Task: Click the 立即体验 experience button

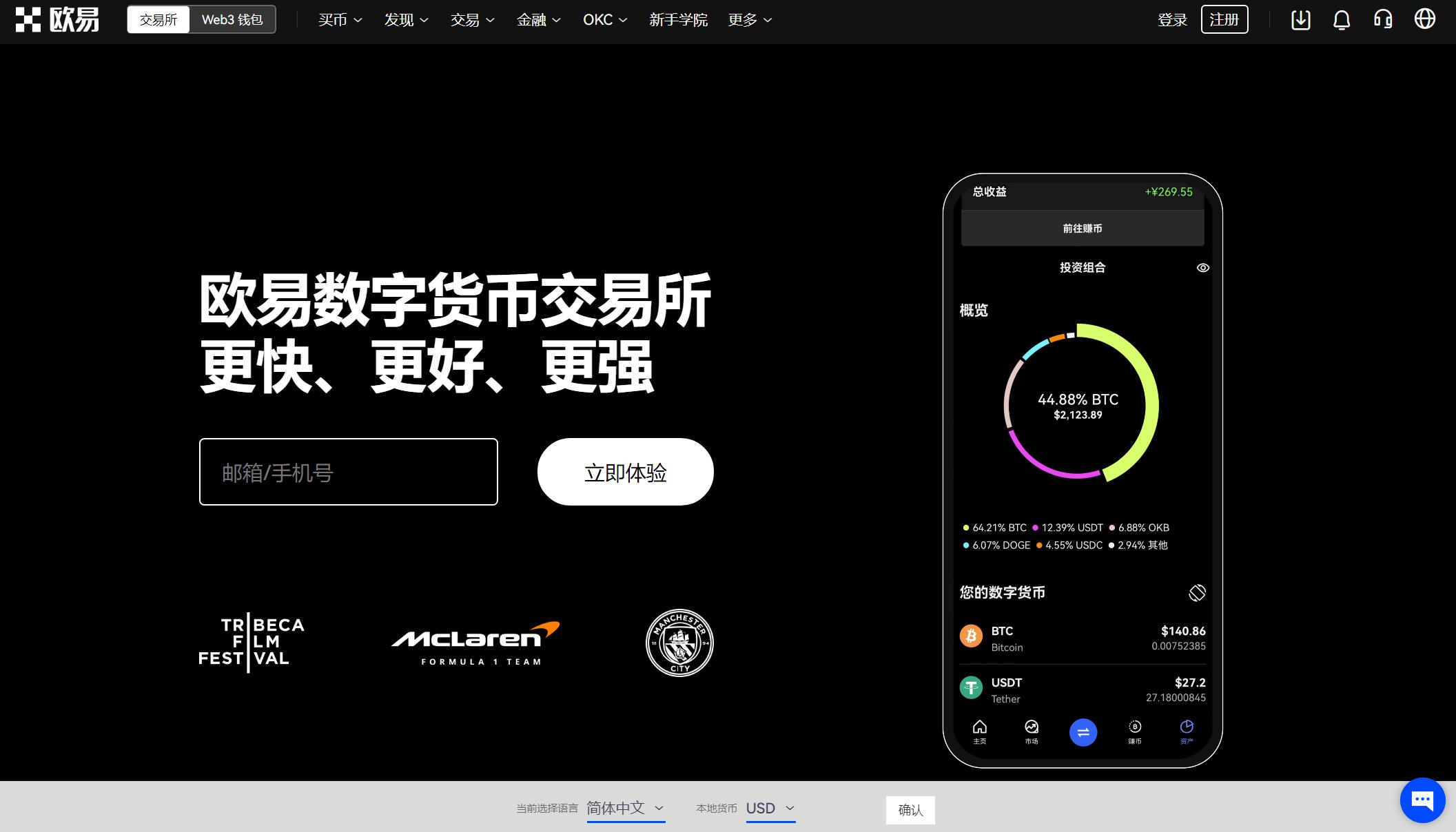Action: click(626, 471)
